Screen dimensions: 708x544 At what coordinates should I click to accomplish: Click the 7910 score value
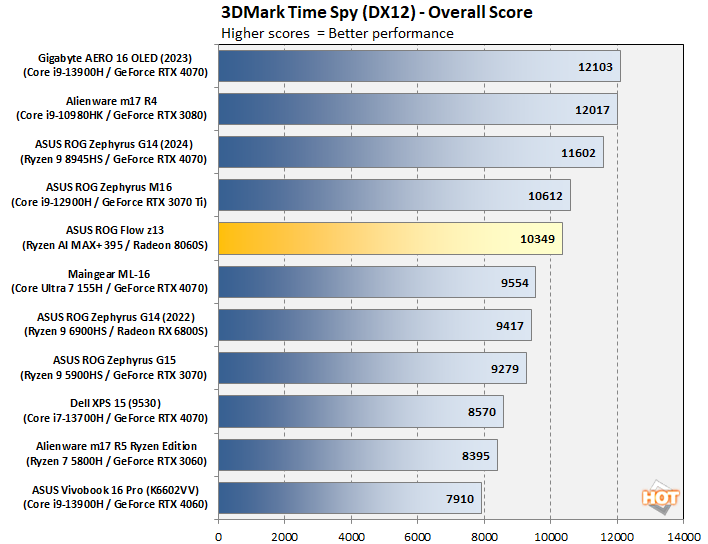459,497
